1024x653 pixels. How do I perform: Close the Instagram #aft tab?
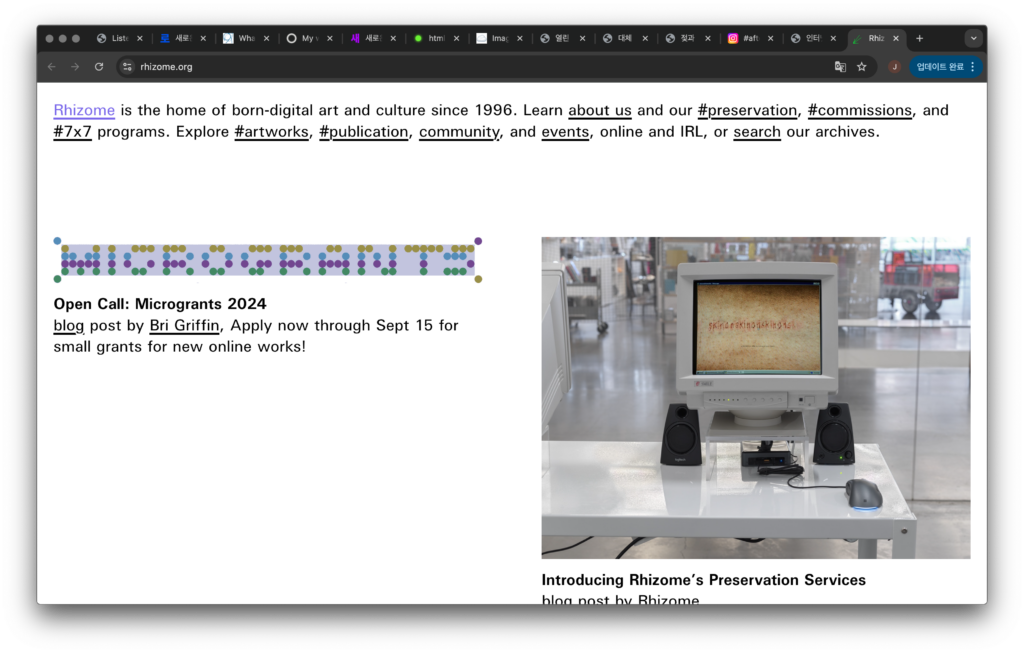770,39
